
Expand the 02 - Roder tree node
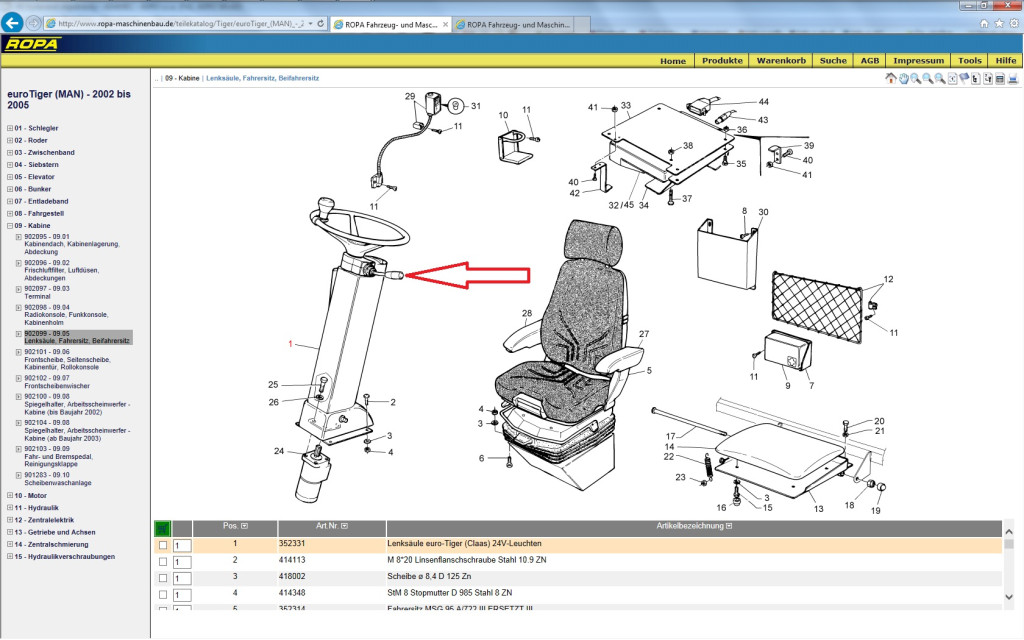(10, 140)
